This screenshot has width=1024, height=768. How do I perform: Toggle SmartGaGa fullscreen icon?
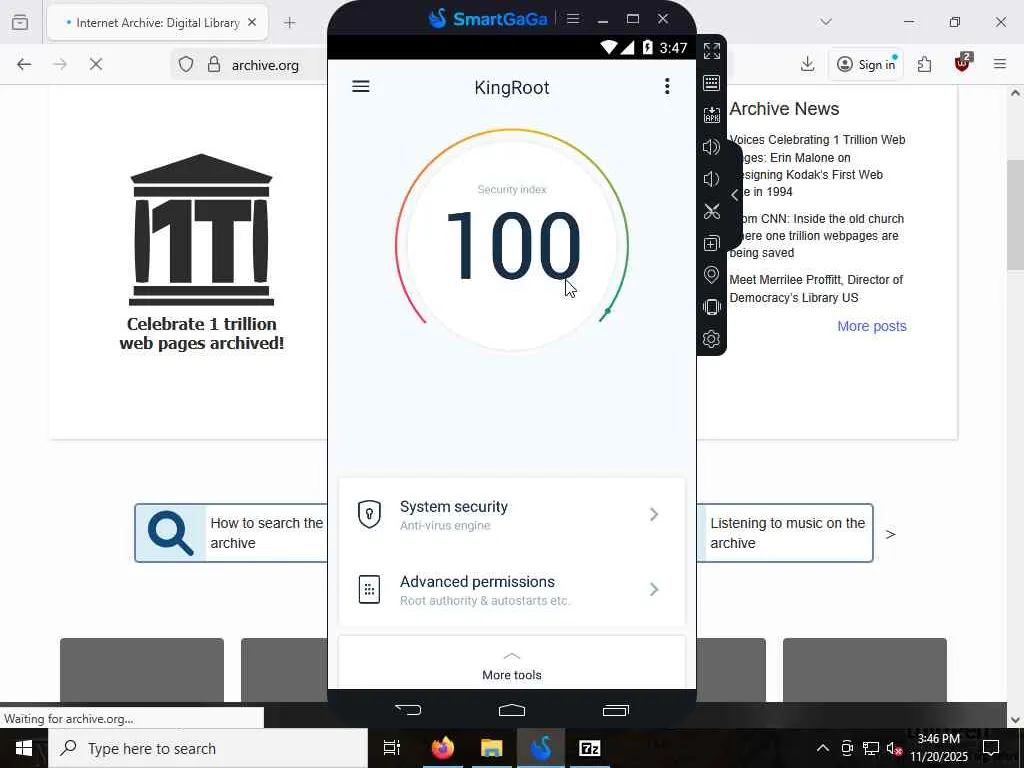pos(711,51)
